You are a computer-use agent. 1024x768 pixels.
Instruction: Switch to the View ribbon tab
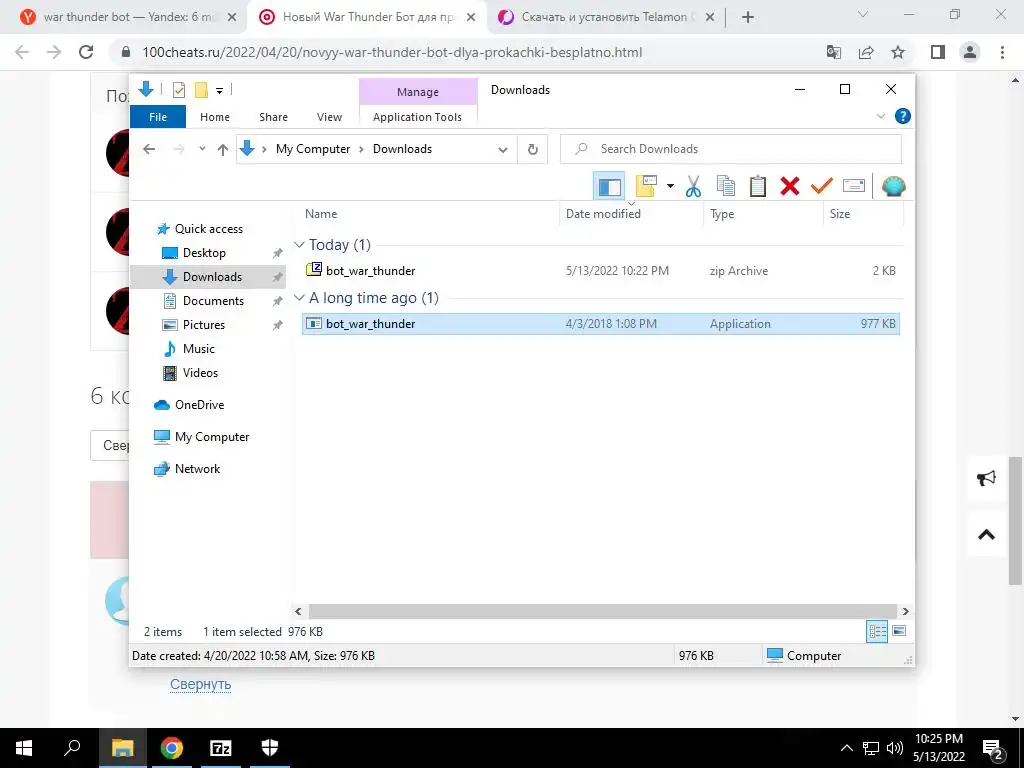coord(329,117)
